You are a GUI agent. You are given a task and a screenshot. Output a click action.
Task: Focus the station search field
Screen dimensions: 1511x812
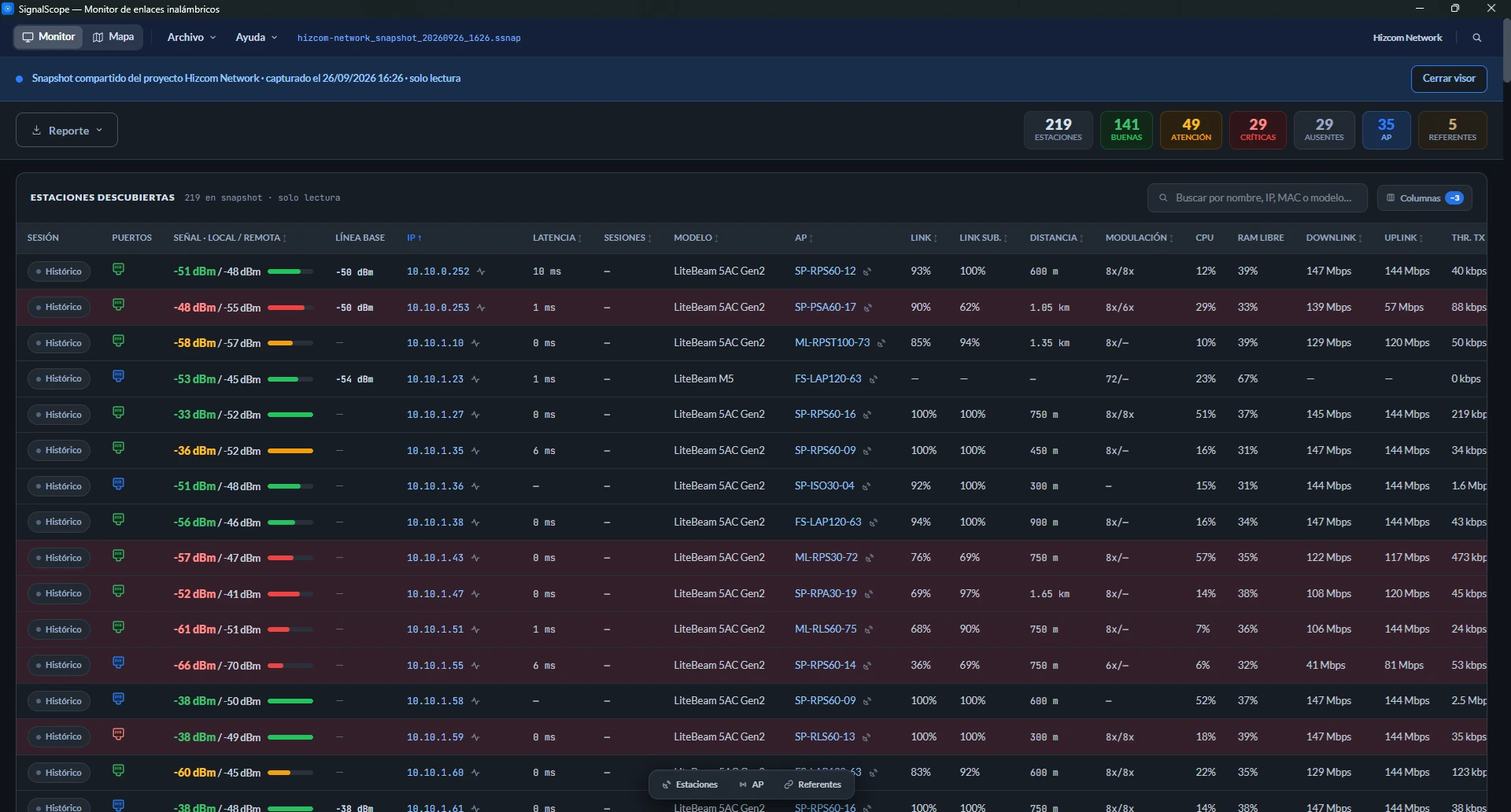click(x=1258, y=198)
